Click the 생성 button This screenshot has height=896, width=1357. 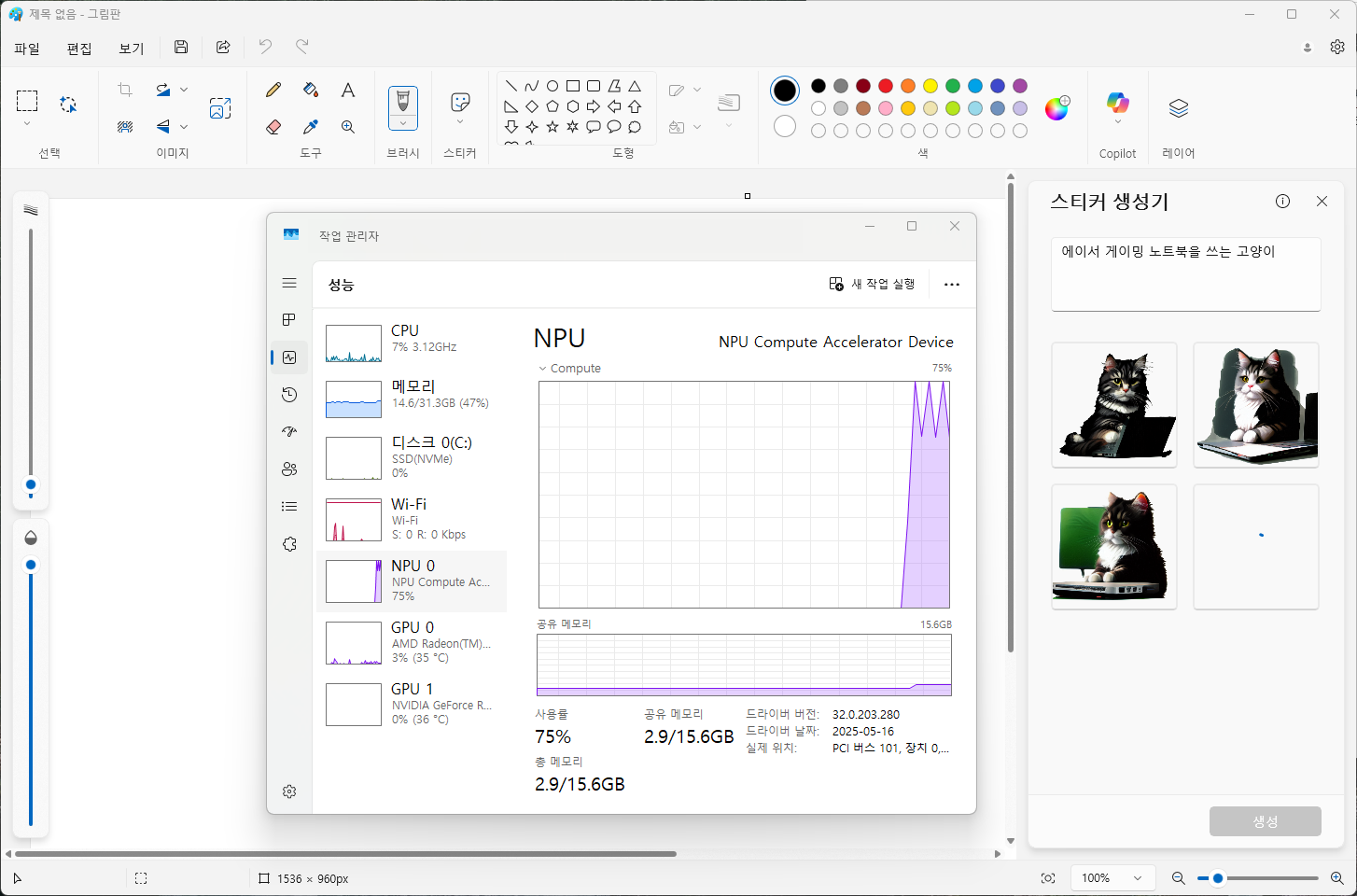[x=1265, y=821]
